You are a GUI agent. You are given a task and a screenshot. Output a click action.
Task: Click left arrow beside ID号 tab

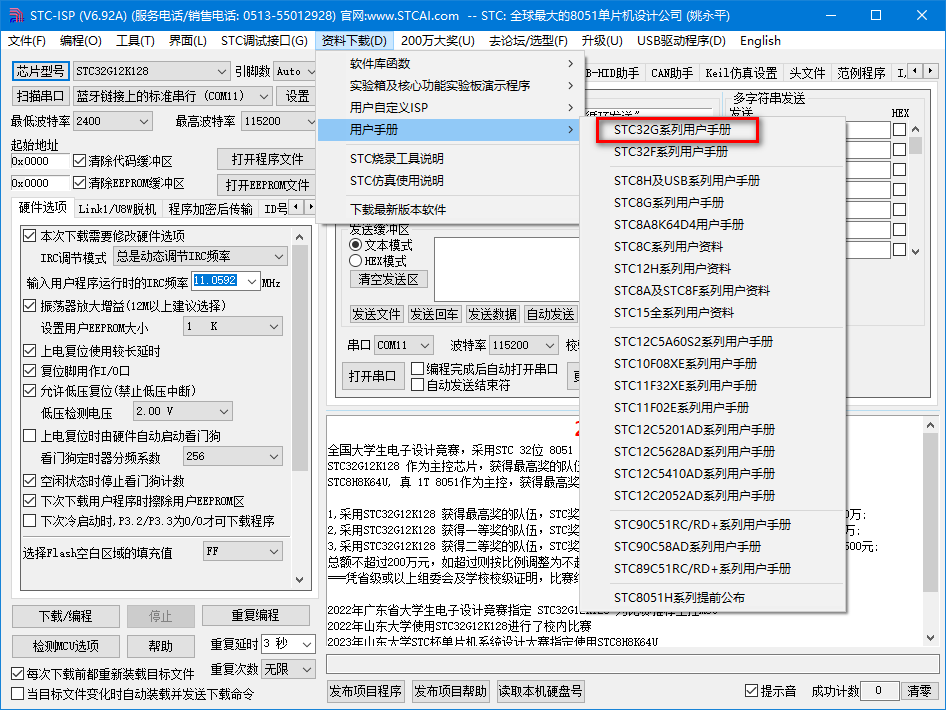296,207
